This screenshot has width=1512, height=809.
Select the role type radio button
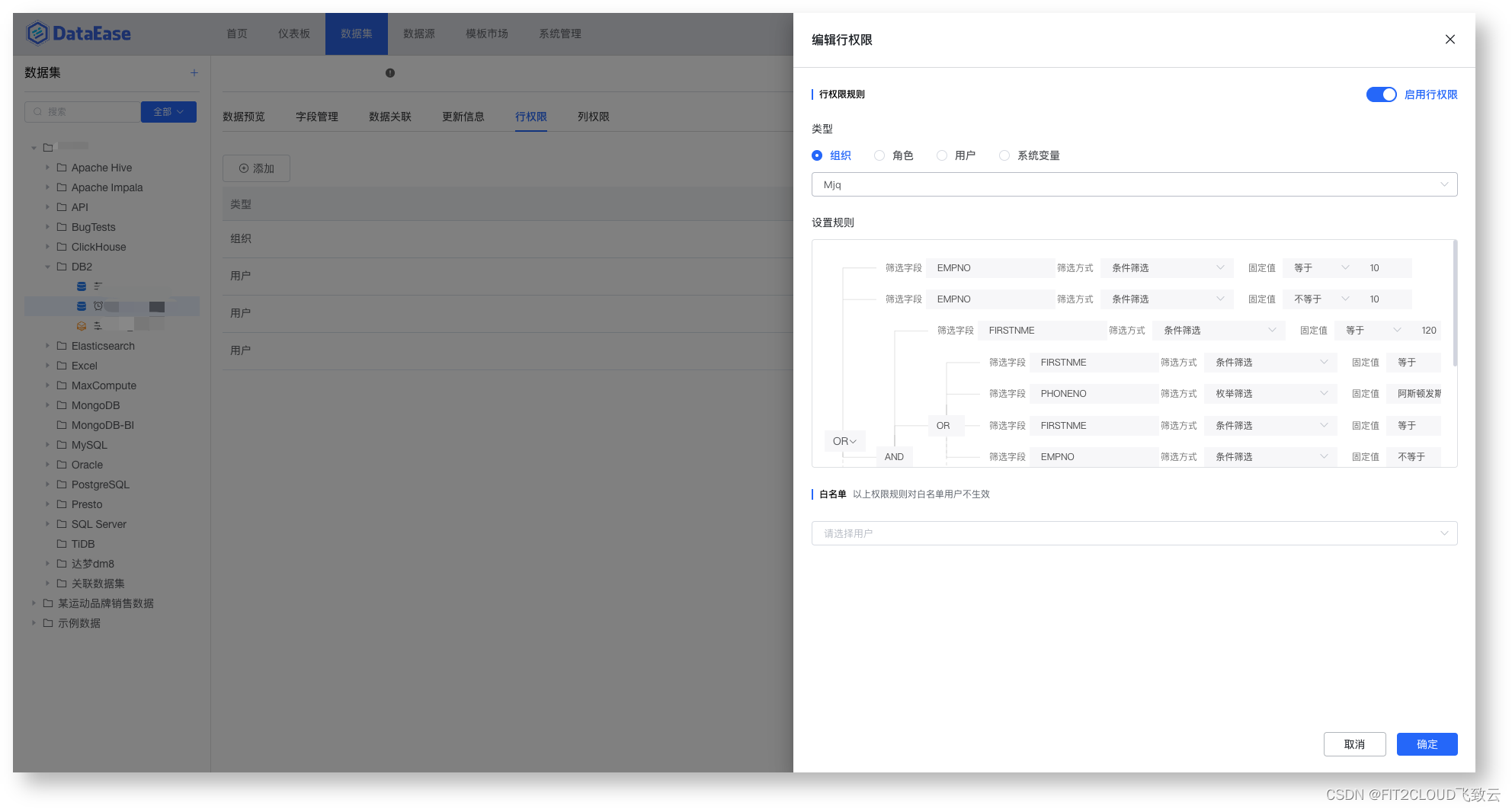coord(879,155)
